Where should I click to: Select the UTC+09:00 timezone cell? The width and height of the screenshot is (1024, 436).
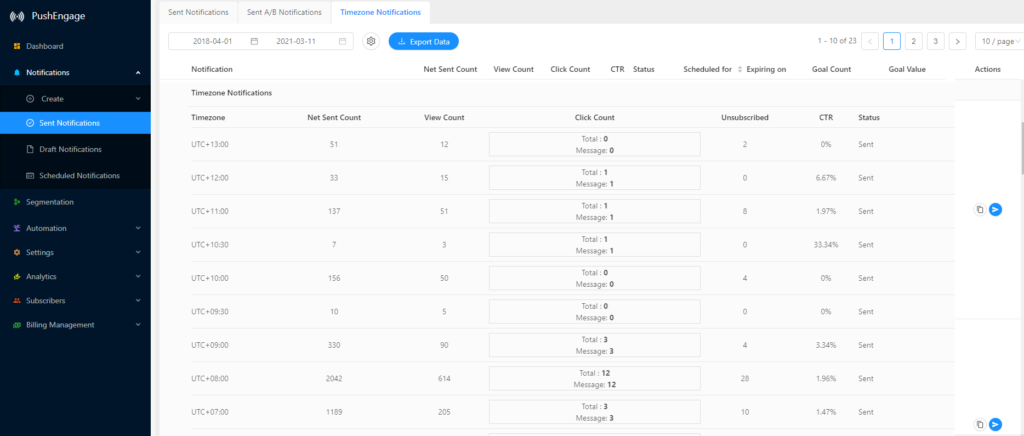210,345
